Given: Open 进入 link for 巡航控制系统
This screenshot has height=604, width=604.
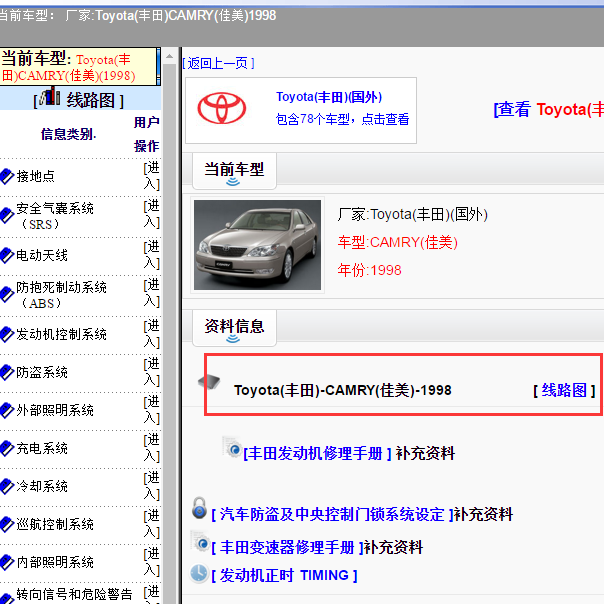Looking at the screenshot, I should pyautogui.click(x=152, y=524).
